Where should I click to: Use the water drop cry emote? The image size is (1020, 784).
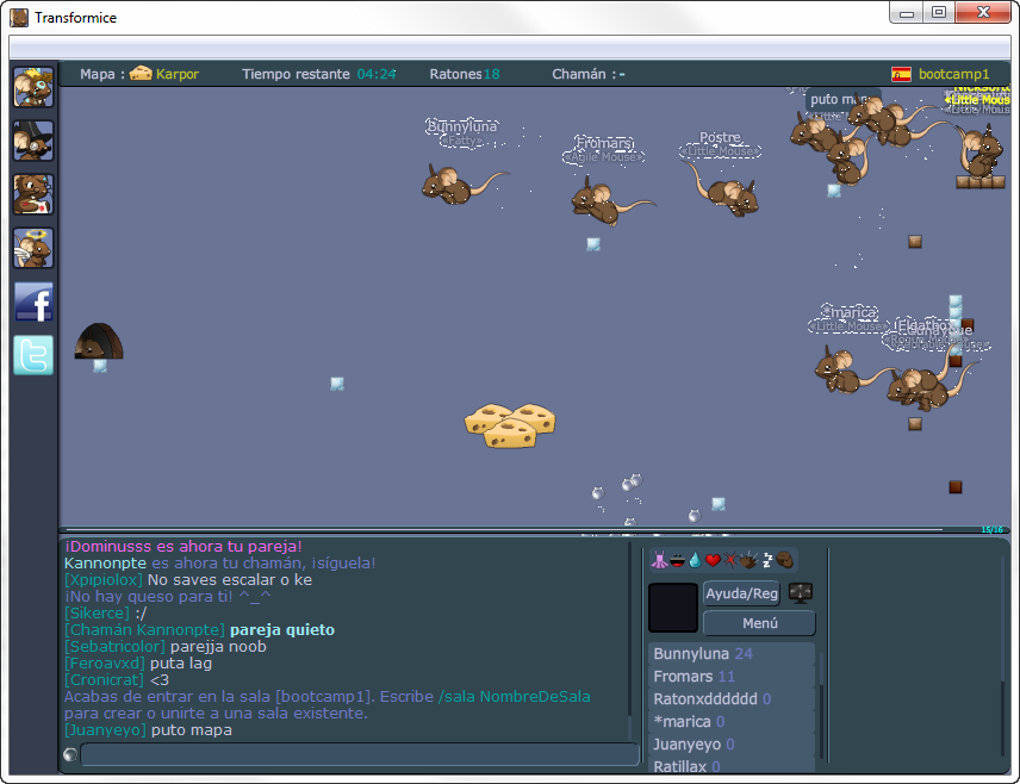tap(695, 560)
